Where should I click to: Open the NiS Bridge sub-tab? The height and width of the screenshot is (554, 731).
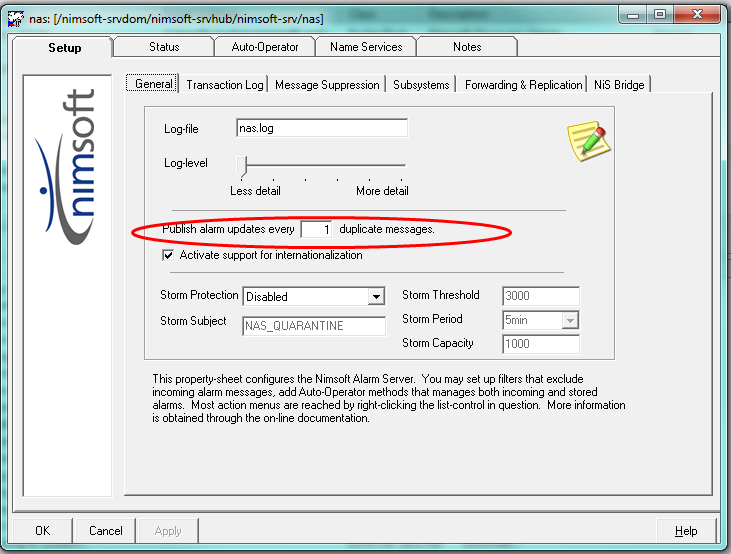pos(619,85)
